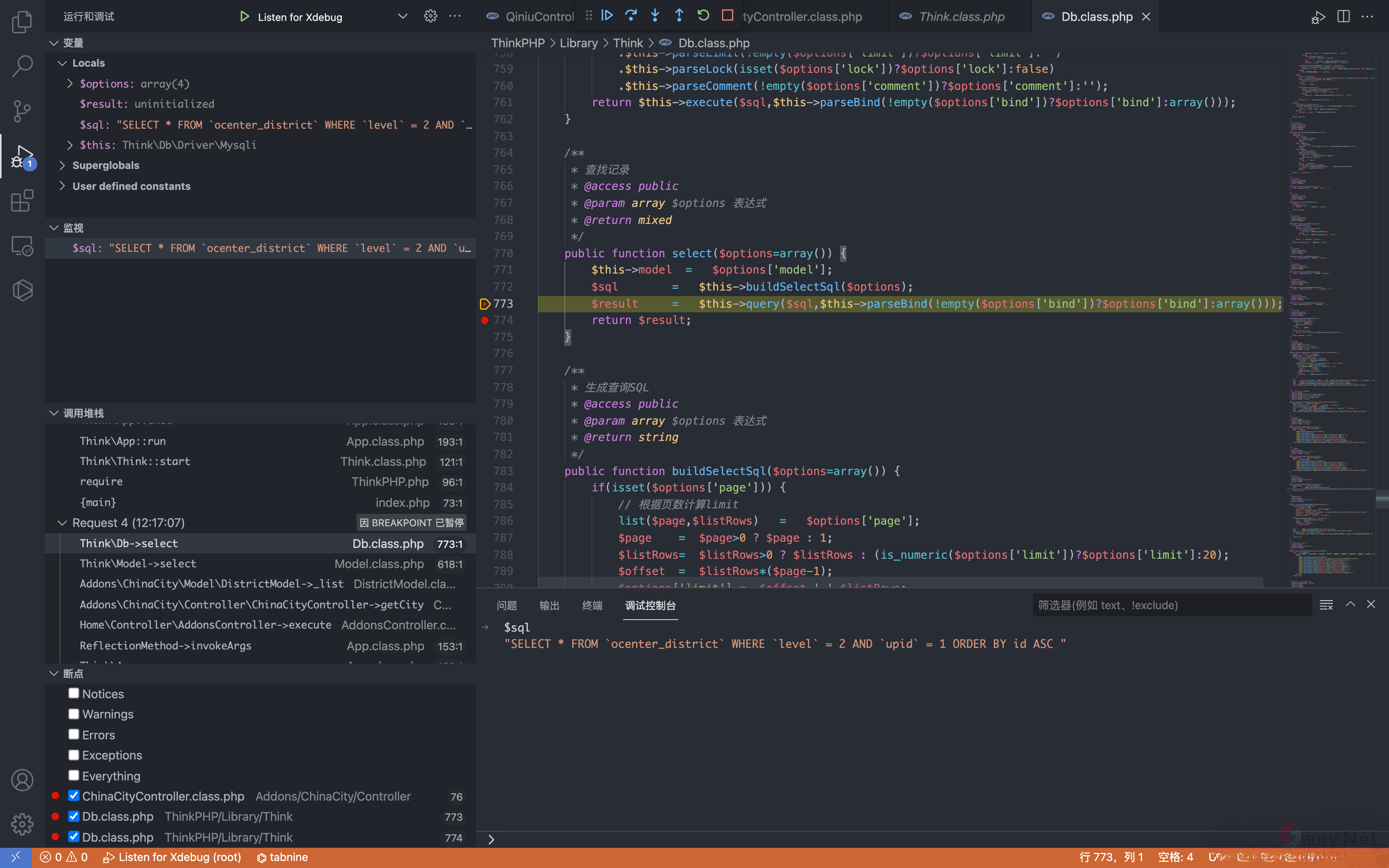Screen dimensions: 1389x868
Task: Open the debug configuration dropdown
Action: coord(402,16)
